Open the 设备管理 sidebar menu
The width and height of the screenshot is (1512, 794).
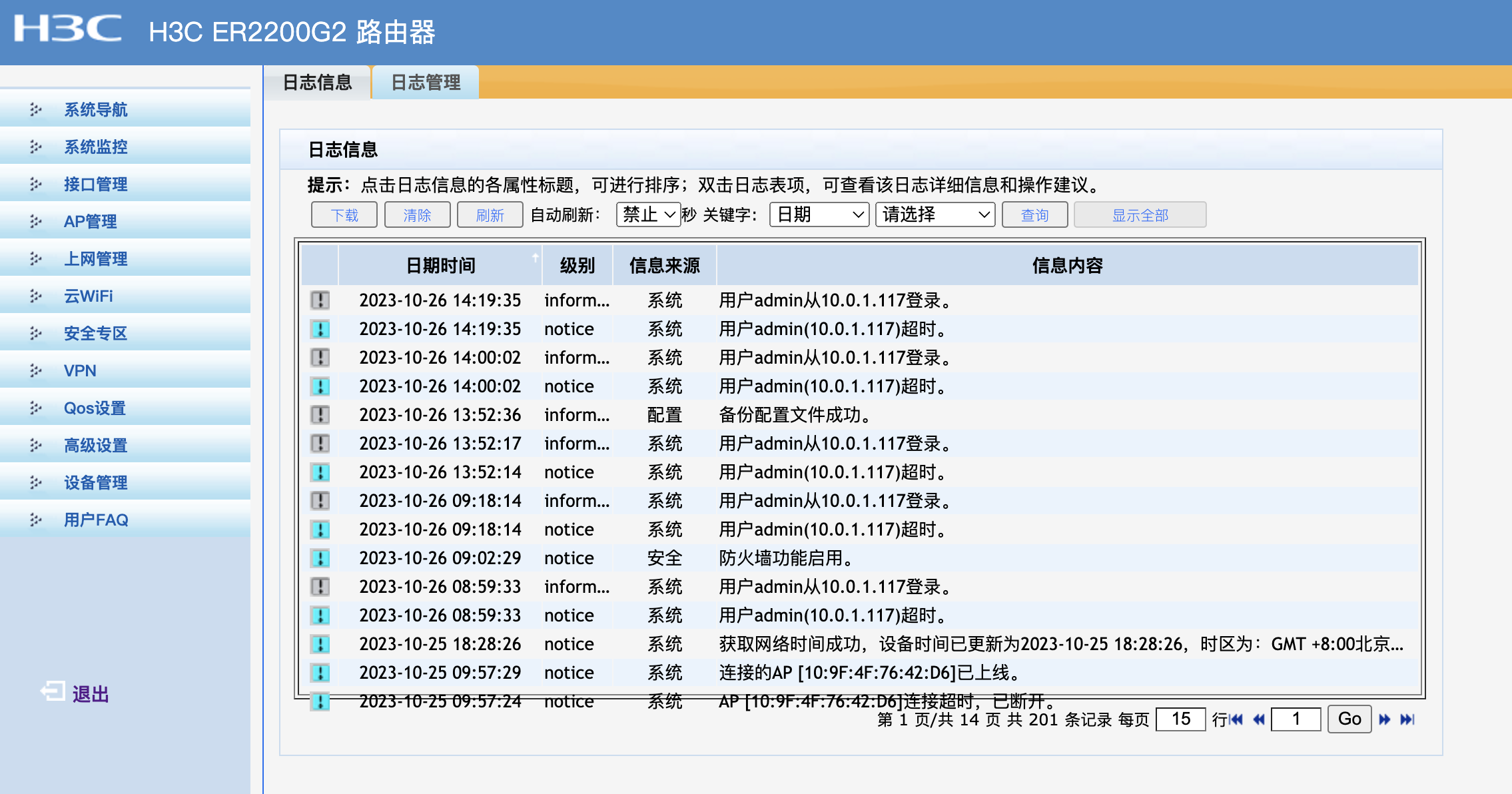click(95, 482)
